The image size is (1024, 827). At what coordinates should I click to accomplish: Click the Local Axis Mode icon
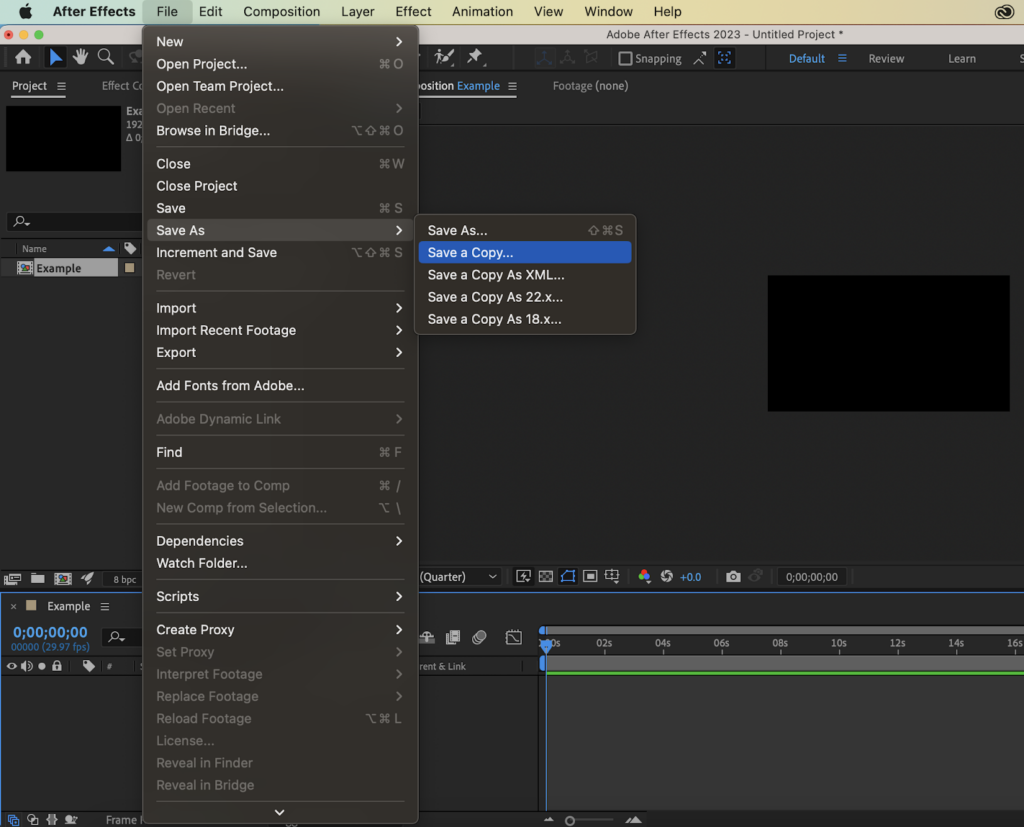543,58
